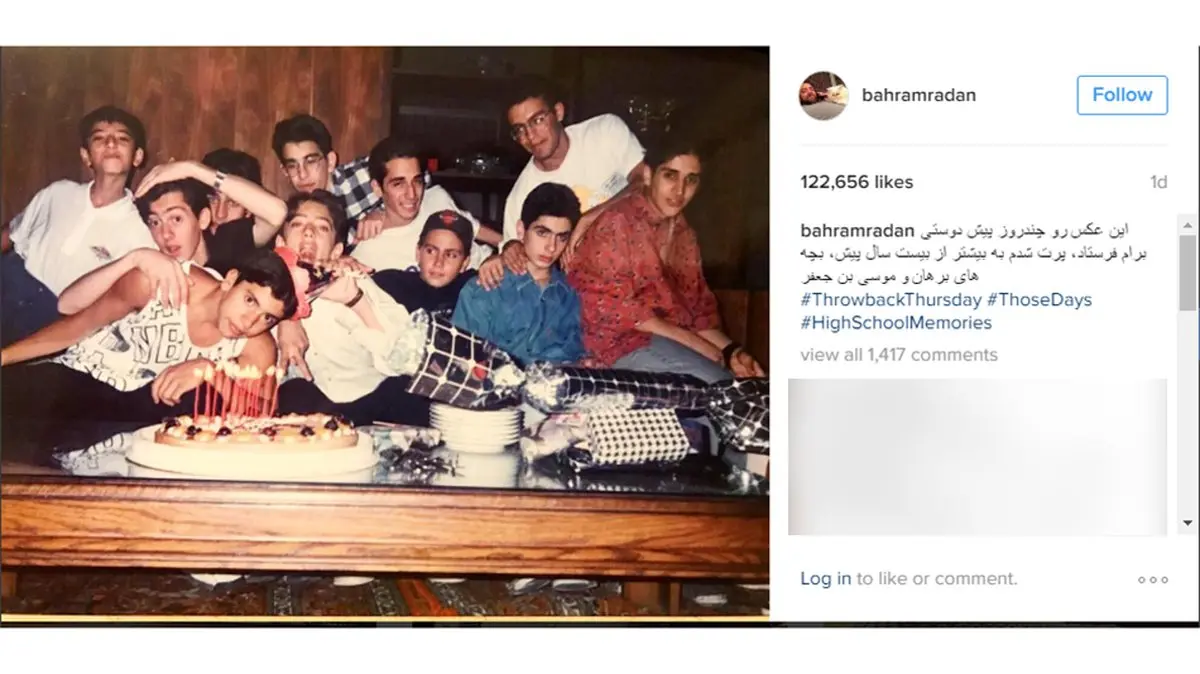Viewport: 1200px width, 674px height.
Task: Click the 1d post timestamp
Action: 1158,182
